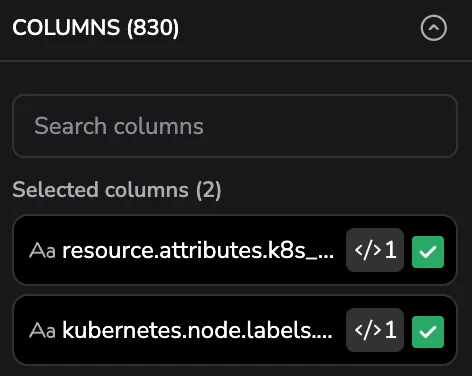472x376 pixels.
Task: Click the number 1 beside kubernetes.node code icon
Action: pos(391,330)
